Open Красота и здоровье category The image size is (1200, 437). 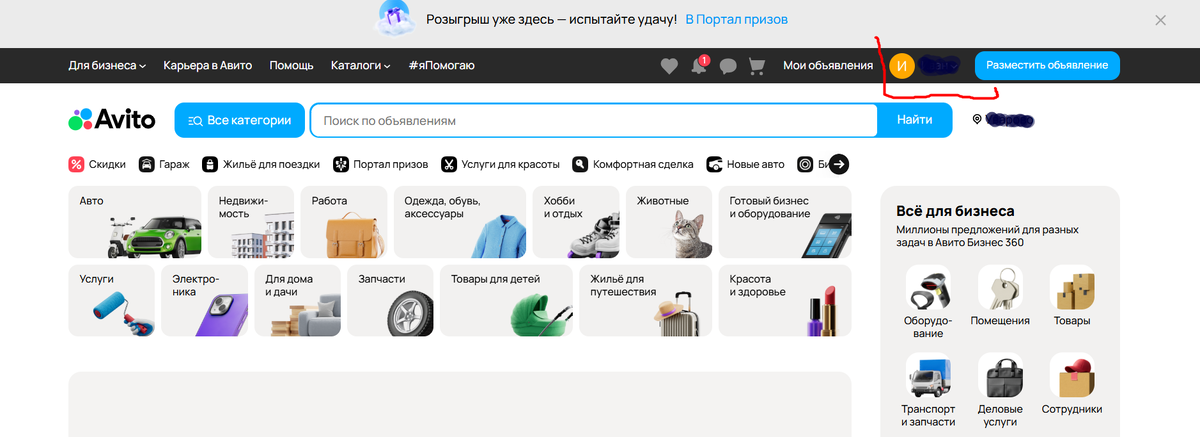[x=785, y=300]
